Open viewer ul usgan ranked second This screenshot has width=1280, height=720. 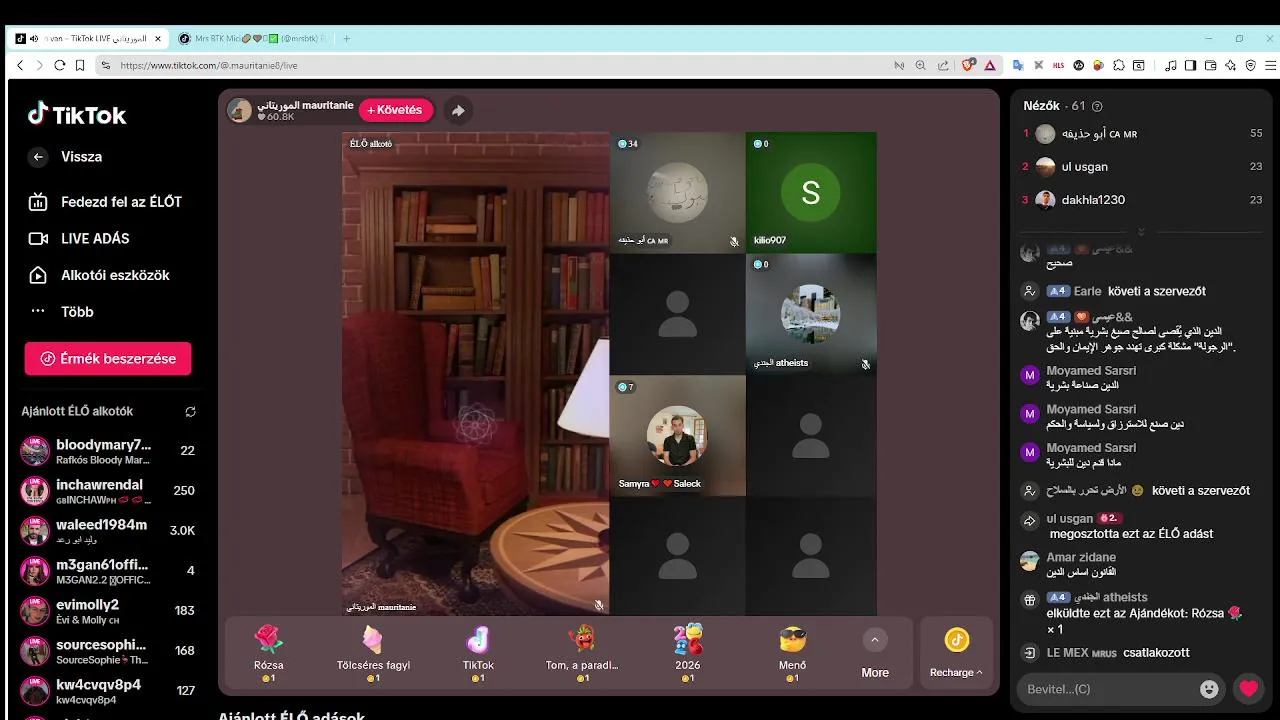[1142, 167]
